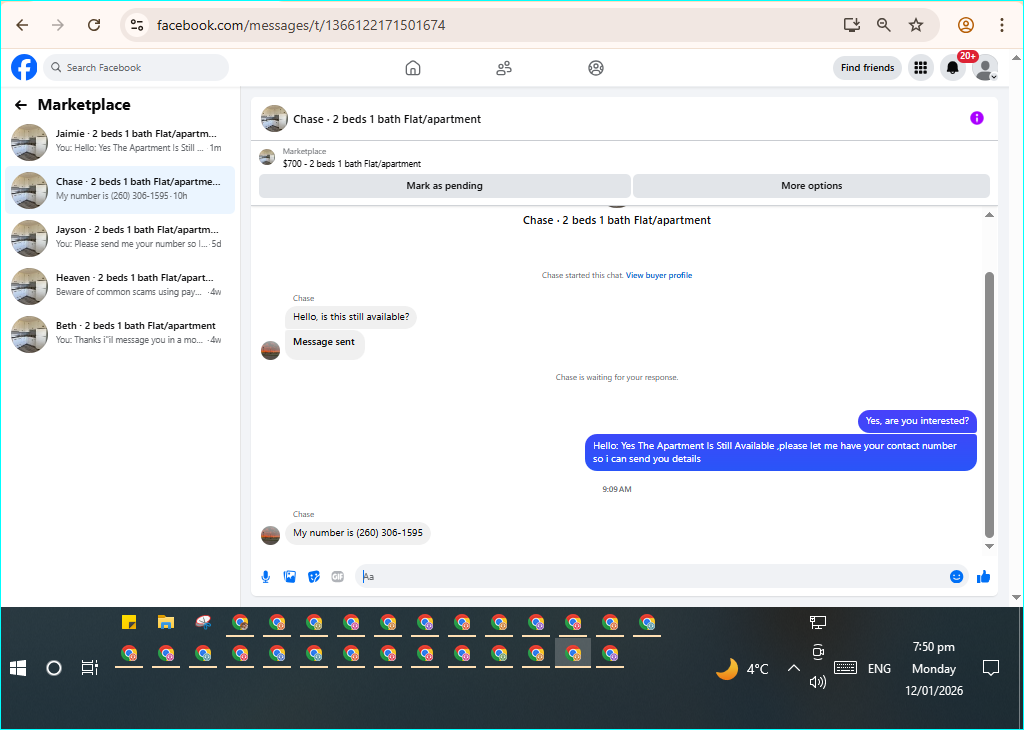Click the zoom magnifier icon in address bar
Viewport: 1024px width, 730px height.
[x=884, y=25]
